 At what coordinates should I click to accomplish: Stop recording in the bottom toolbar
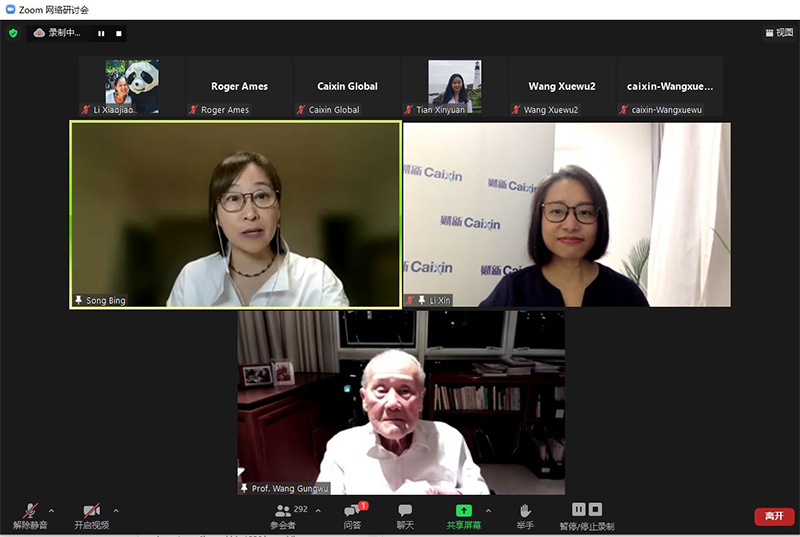[x=595, y=509]
